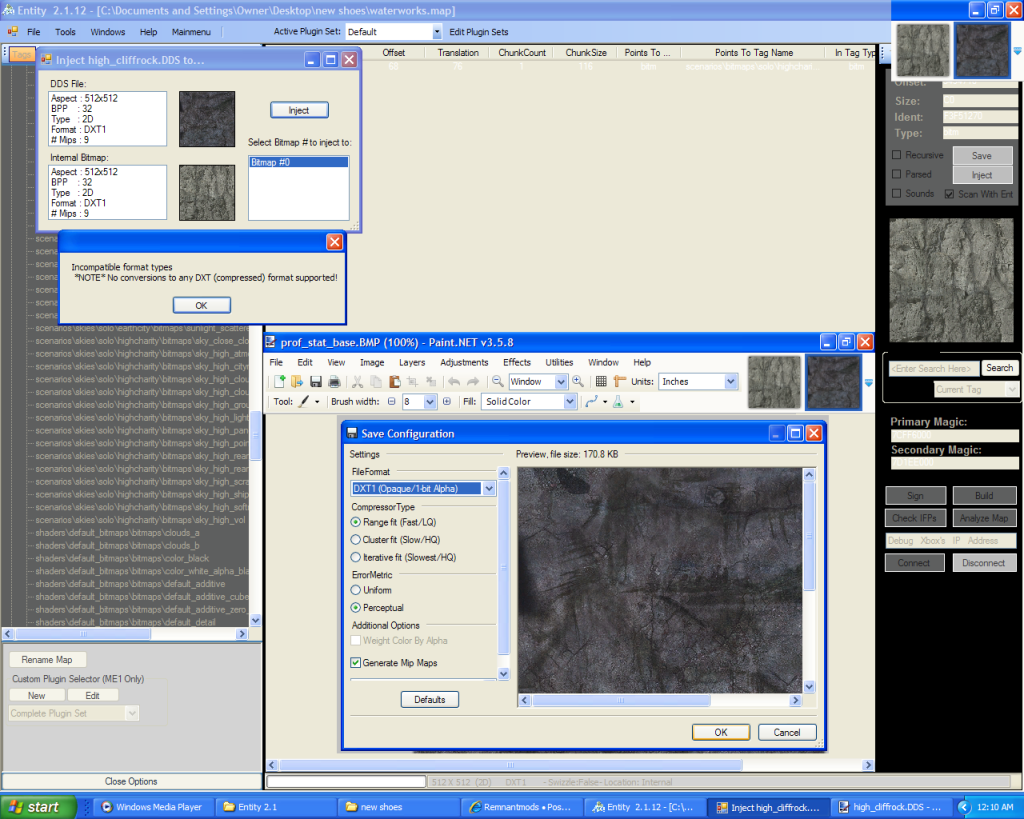The image size is (1024, 819).
Task: Open the FileFormat DXT1 dropdown
Action: click(489, 489)
